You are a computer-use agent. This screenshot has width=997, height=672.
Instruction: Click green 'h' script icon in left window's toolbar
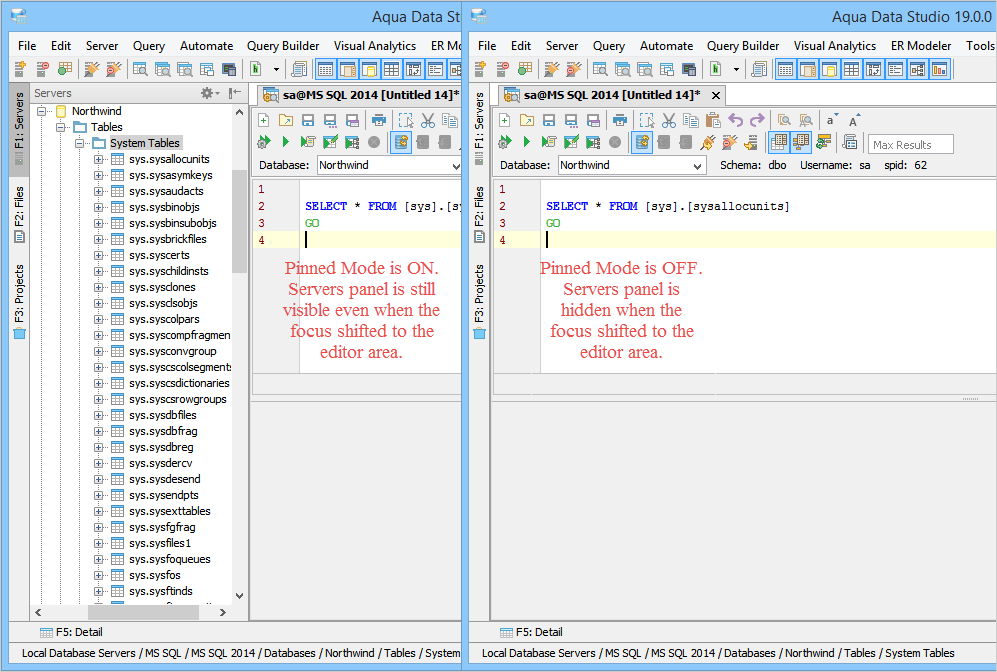256,69
